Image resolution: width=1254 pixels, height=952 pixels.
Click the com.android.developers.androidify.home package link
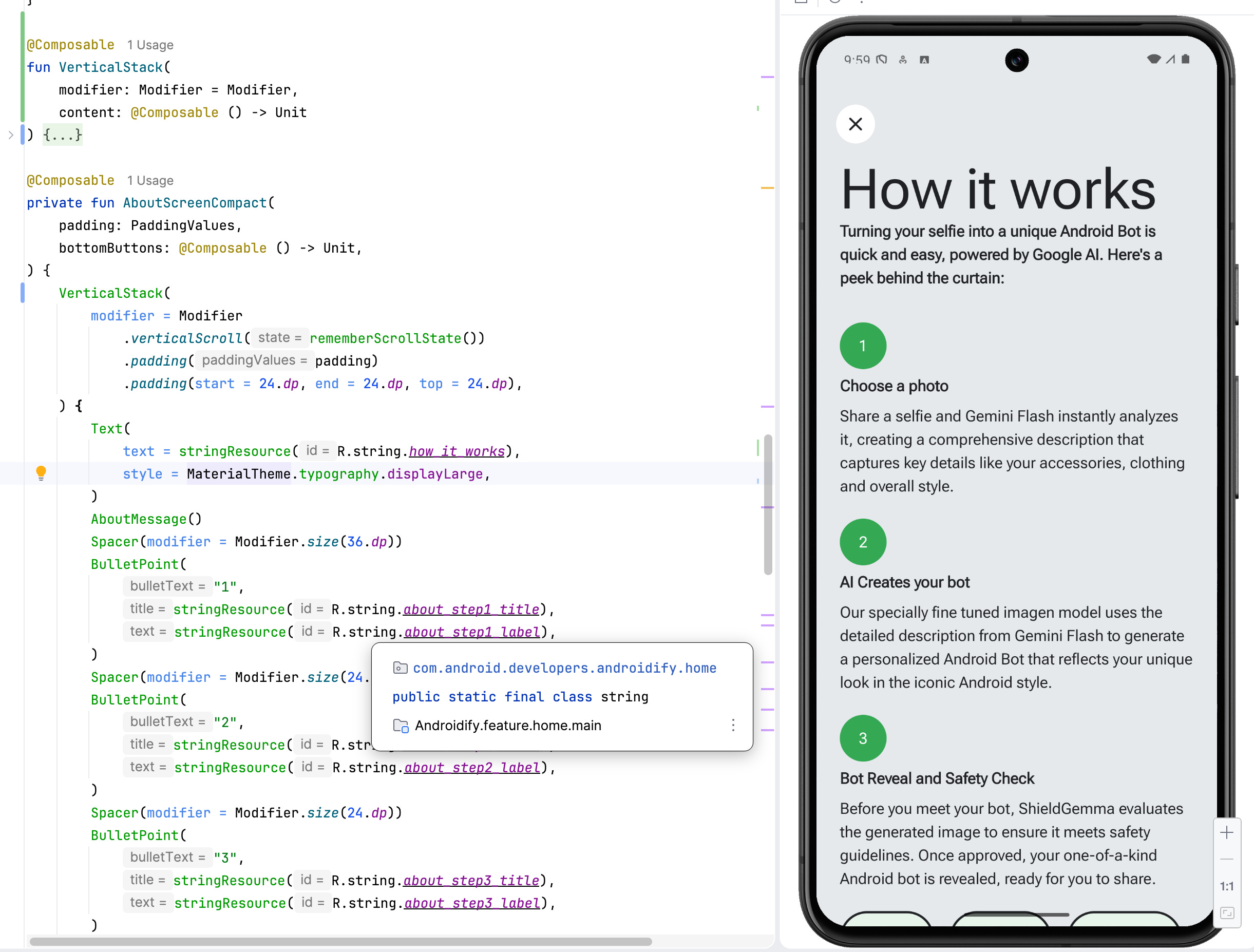pos(564,668)
